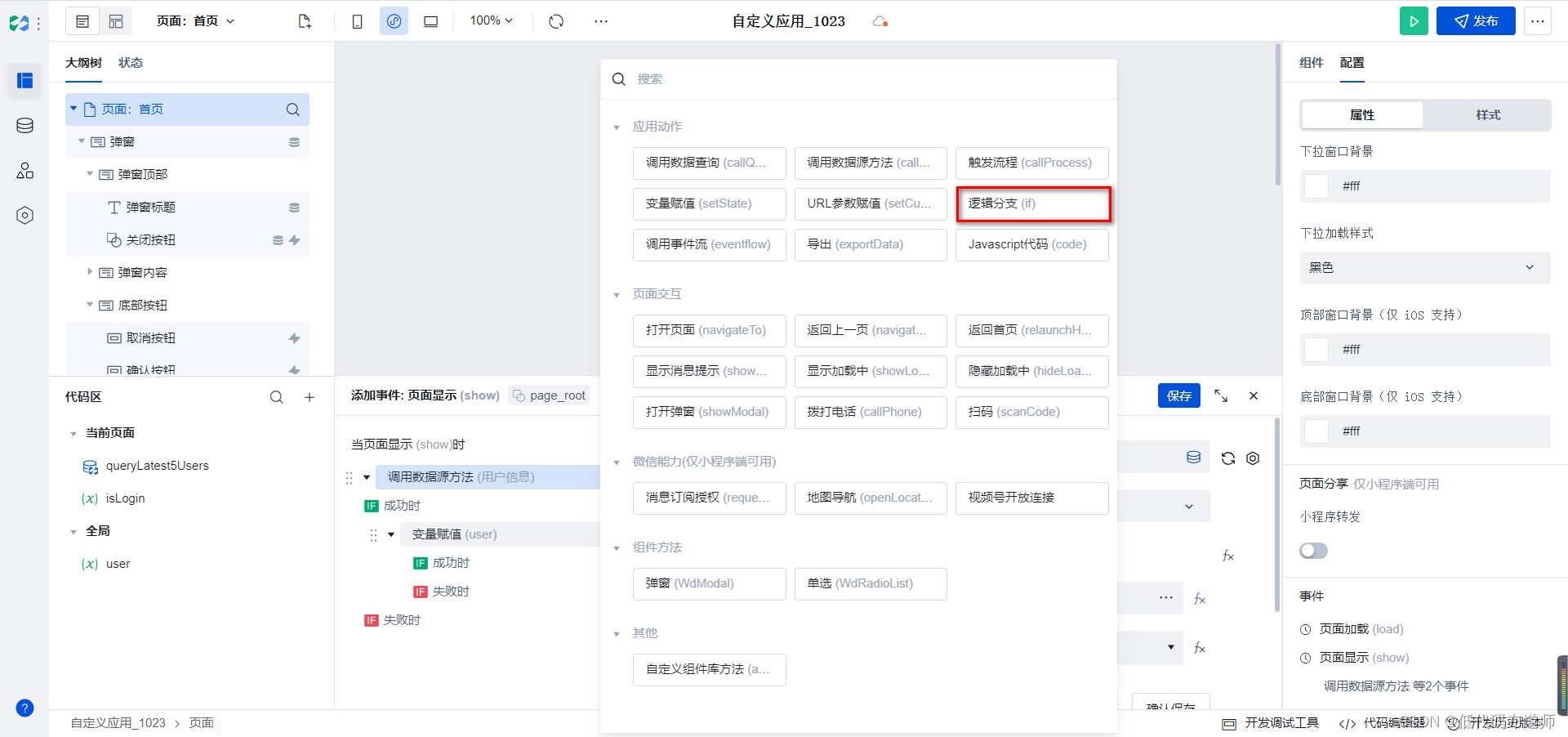Search within the 页面: 首页 outline row
This screenshot has width=1568, height=737.
coord(292,109)
